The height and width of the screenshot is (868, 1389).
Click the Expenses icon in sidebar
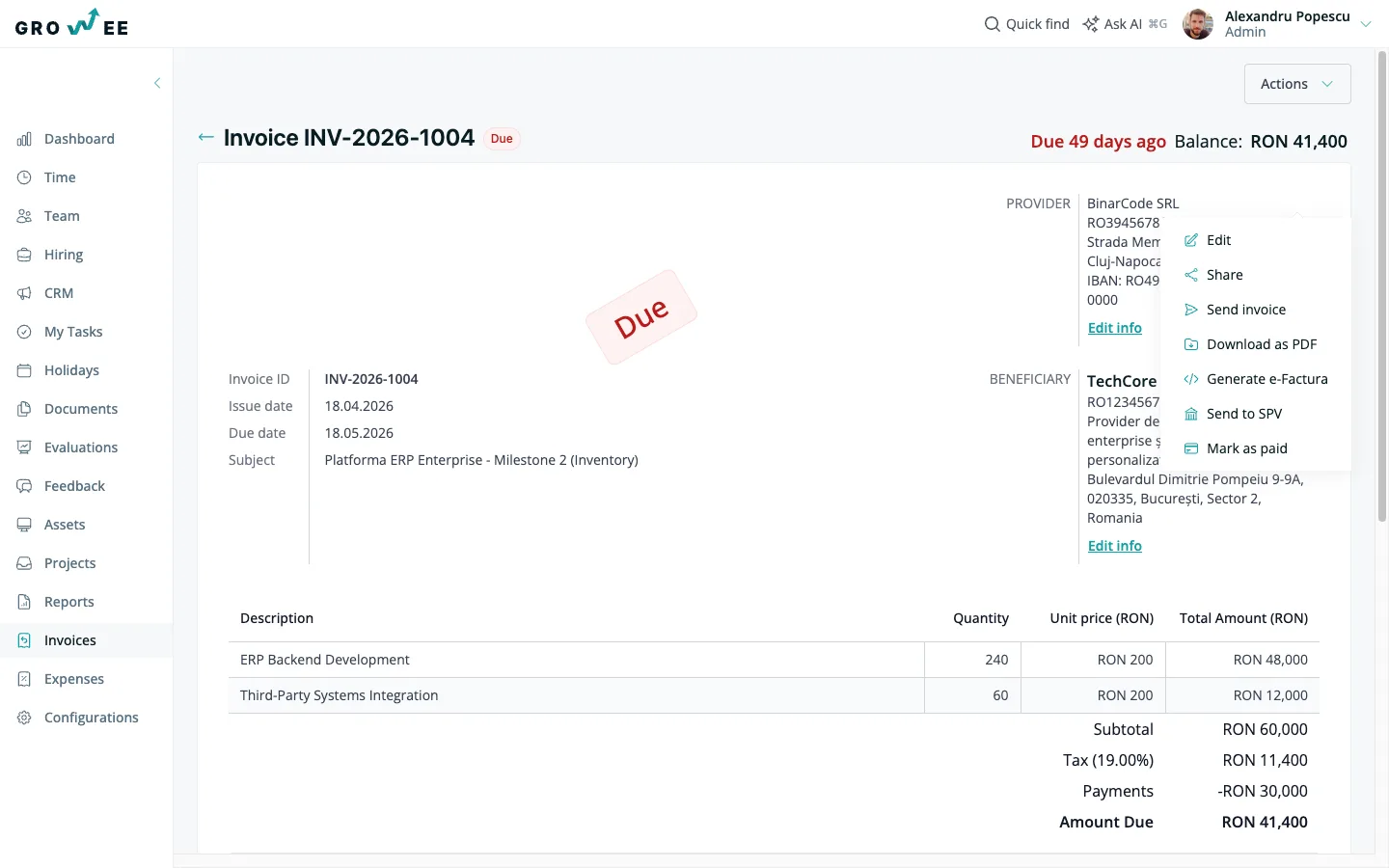pos(24,679)
